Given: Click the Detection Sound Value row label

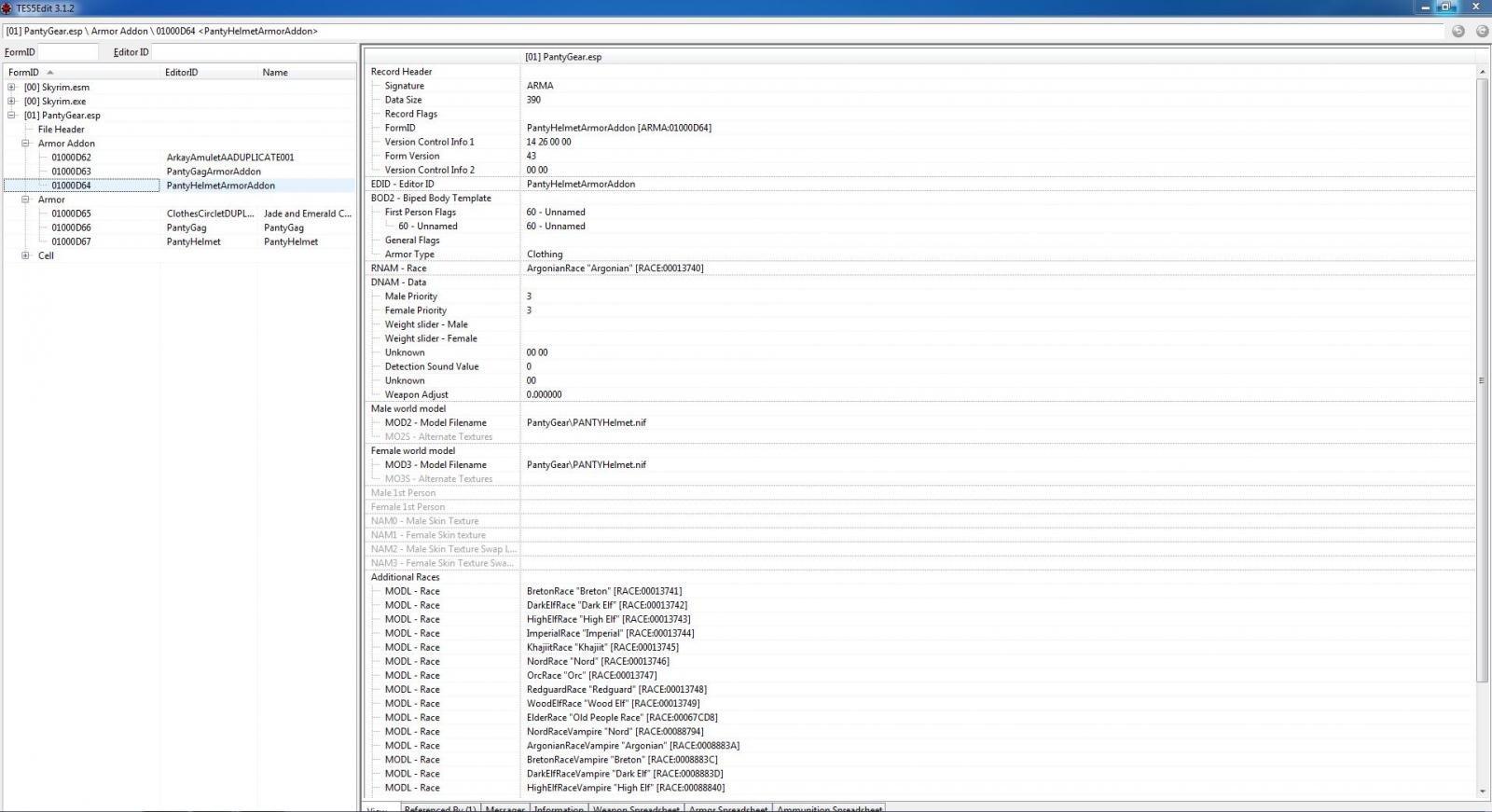Looking at the screenshot, I should (432, 366).
